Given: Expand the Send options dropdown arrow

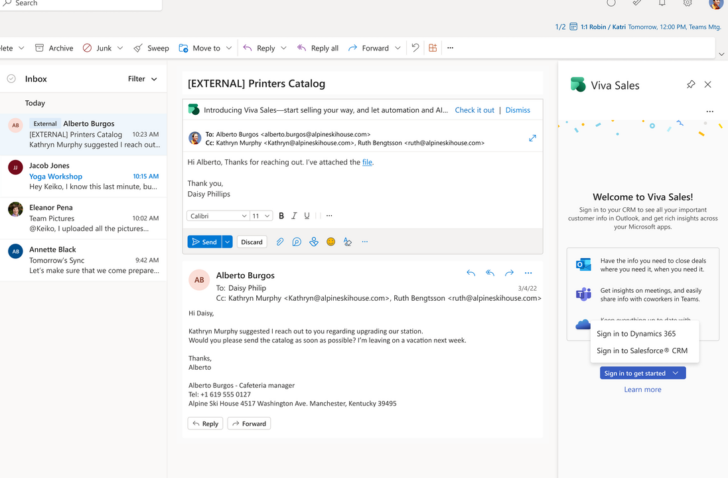Looking at the screenshot, I should click(227, 242).
